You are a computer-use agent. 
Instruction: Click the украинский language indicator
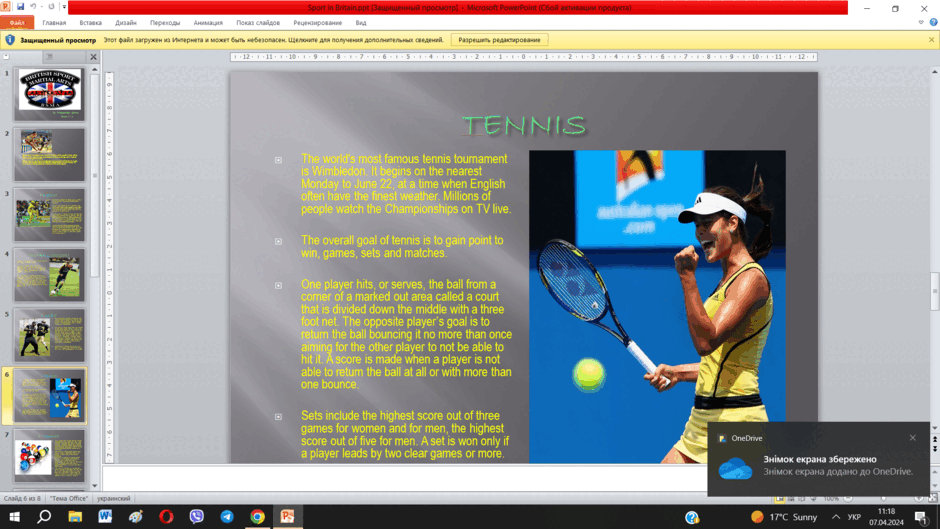114,498
